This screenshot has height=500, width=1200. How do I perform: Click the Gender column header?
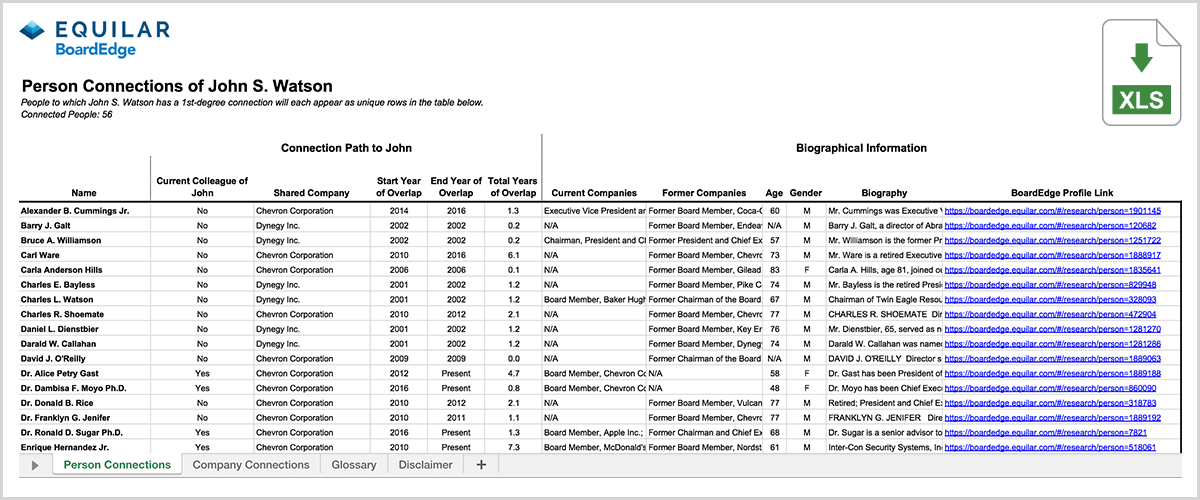pos(806,193)
